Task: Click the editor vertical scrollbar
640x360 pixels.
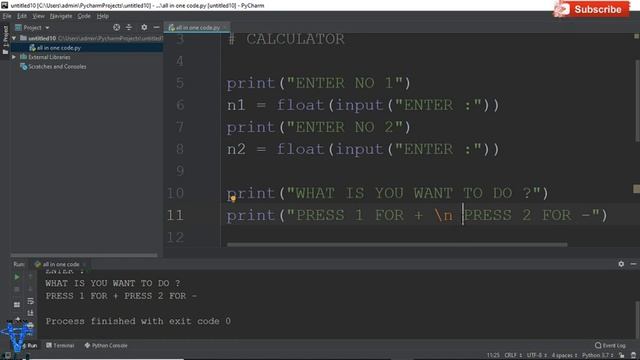Action: 637,101
